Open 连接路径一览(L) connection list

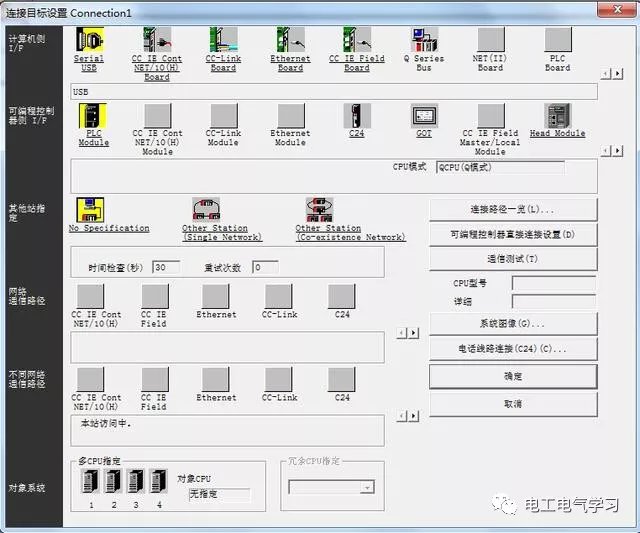point(512,209)
